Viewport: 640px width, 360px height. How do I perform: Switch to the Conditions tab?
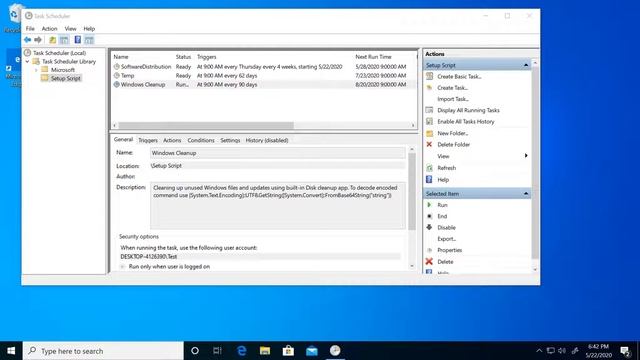click(x=201, y=140)
